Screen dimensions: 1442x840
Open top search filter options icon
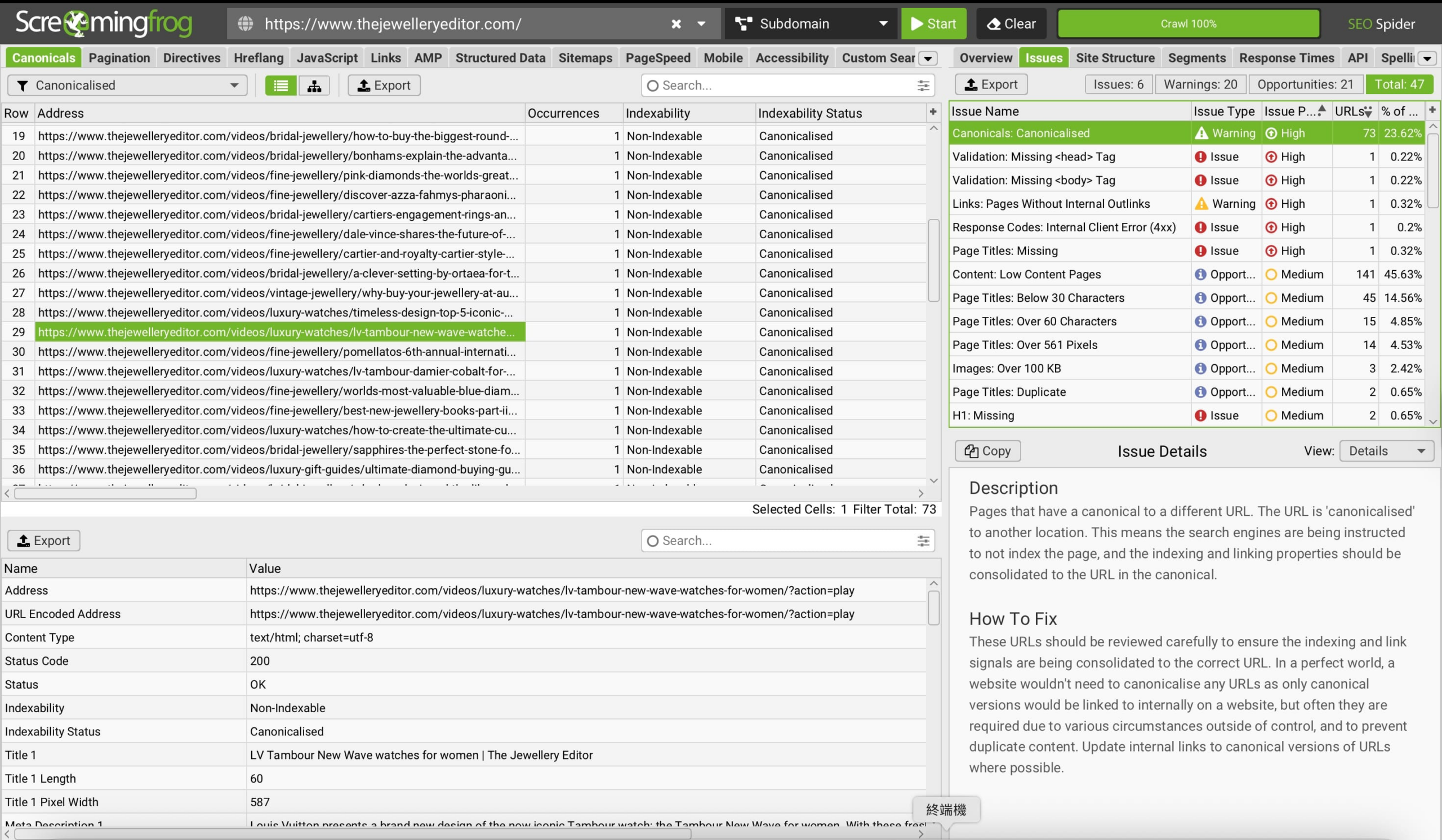click(923, 86)
